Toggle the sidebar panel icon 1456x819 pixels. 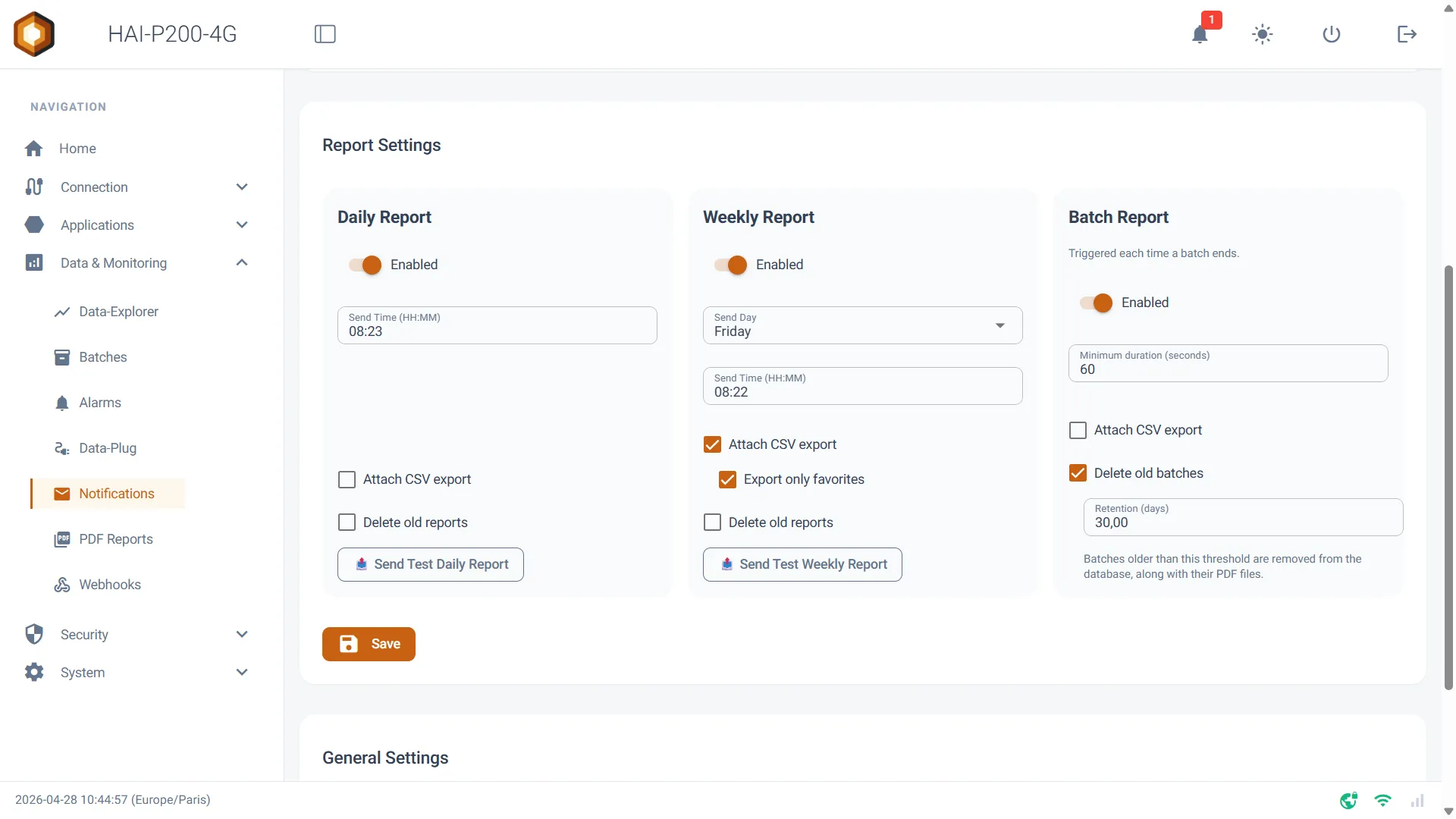coord(325,34)
